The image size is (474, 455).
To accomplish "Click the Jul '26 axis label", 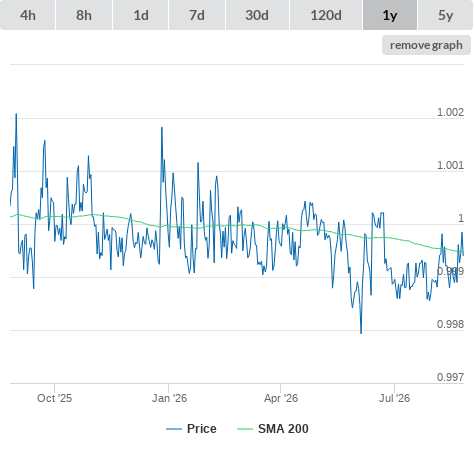I will [x=394, y=398].
